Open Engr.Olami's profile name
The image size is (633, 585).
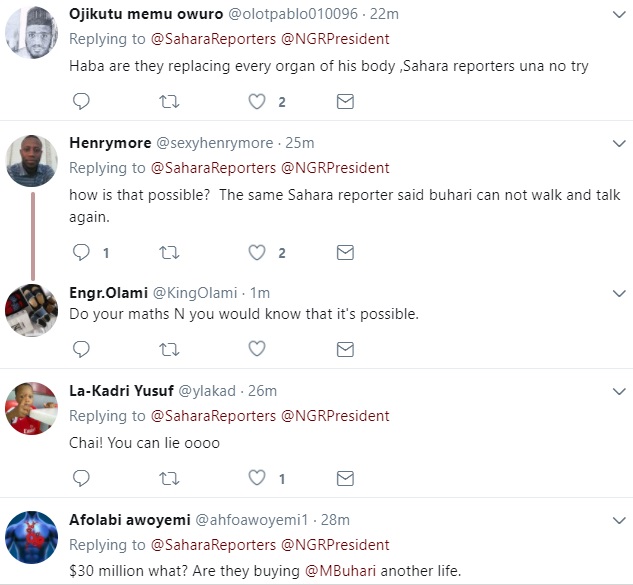108,293
